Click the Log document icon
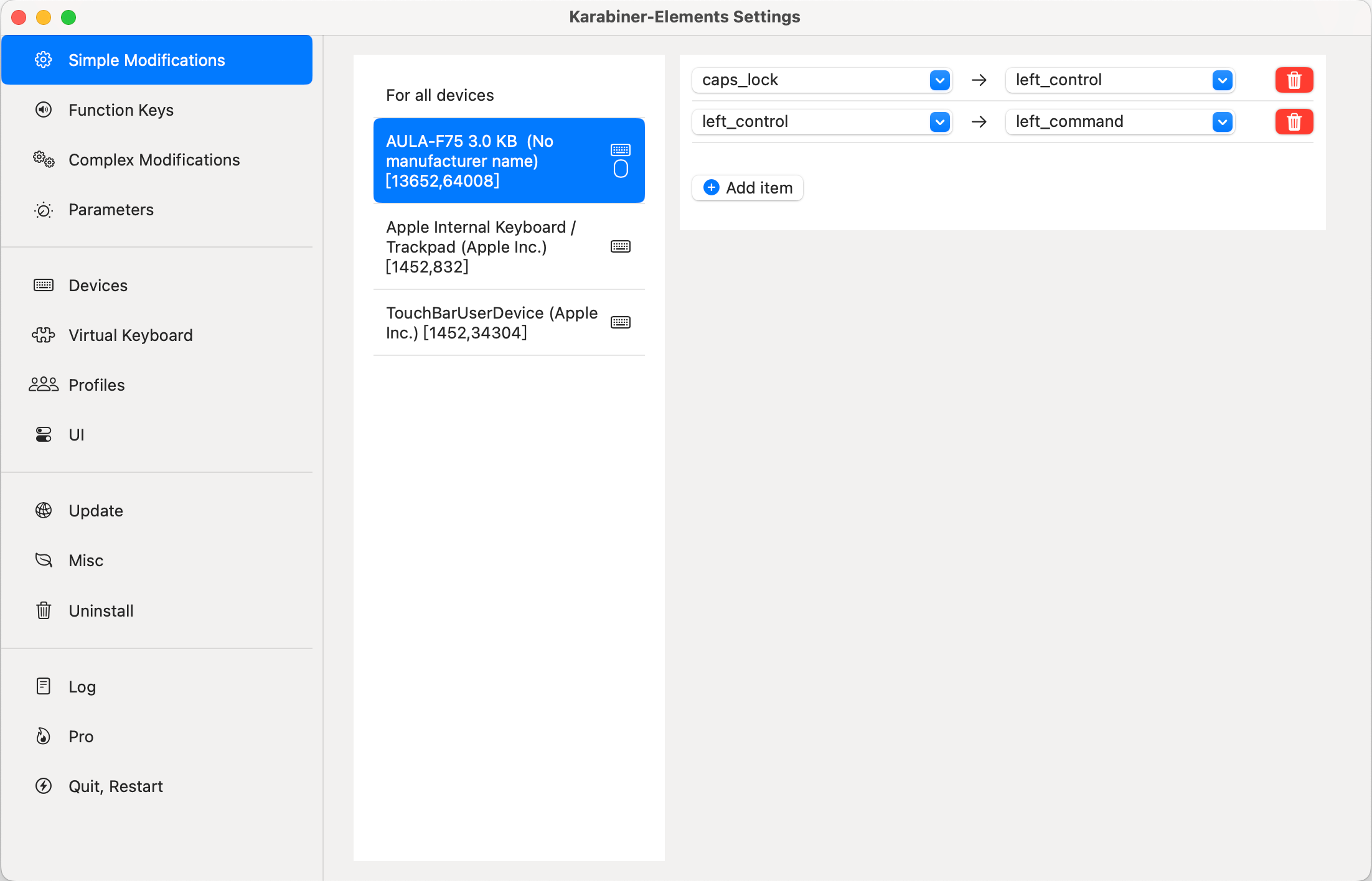 pos(44,686)
